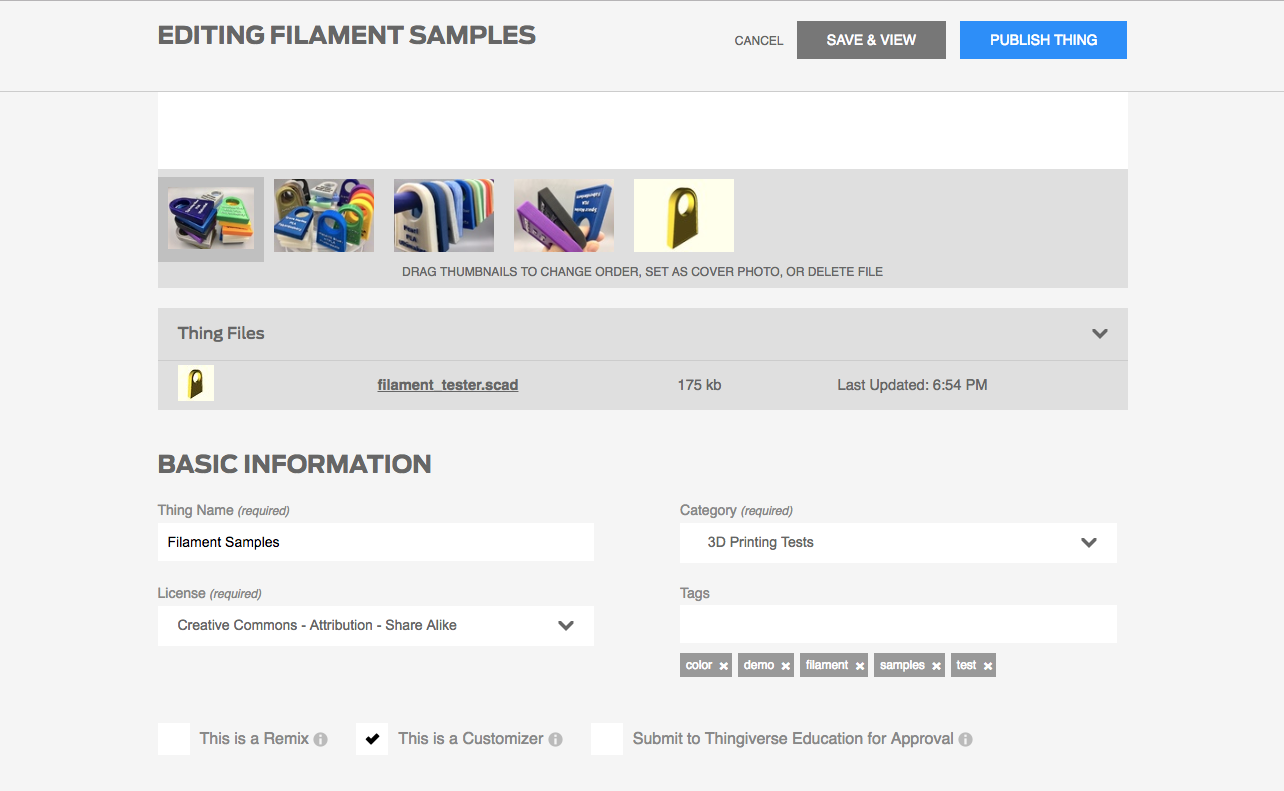Screen dimensions: 1284x791
Task: Remove the filament tag
Action: tap(860, 666)
